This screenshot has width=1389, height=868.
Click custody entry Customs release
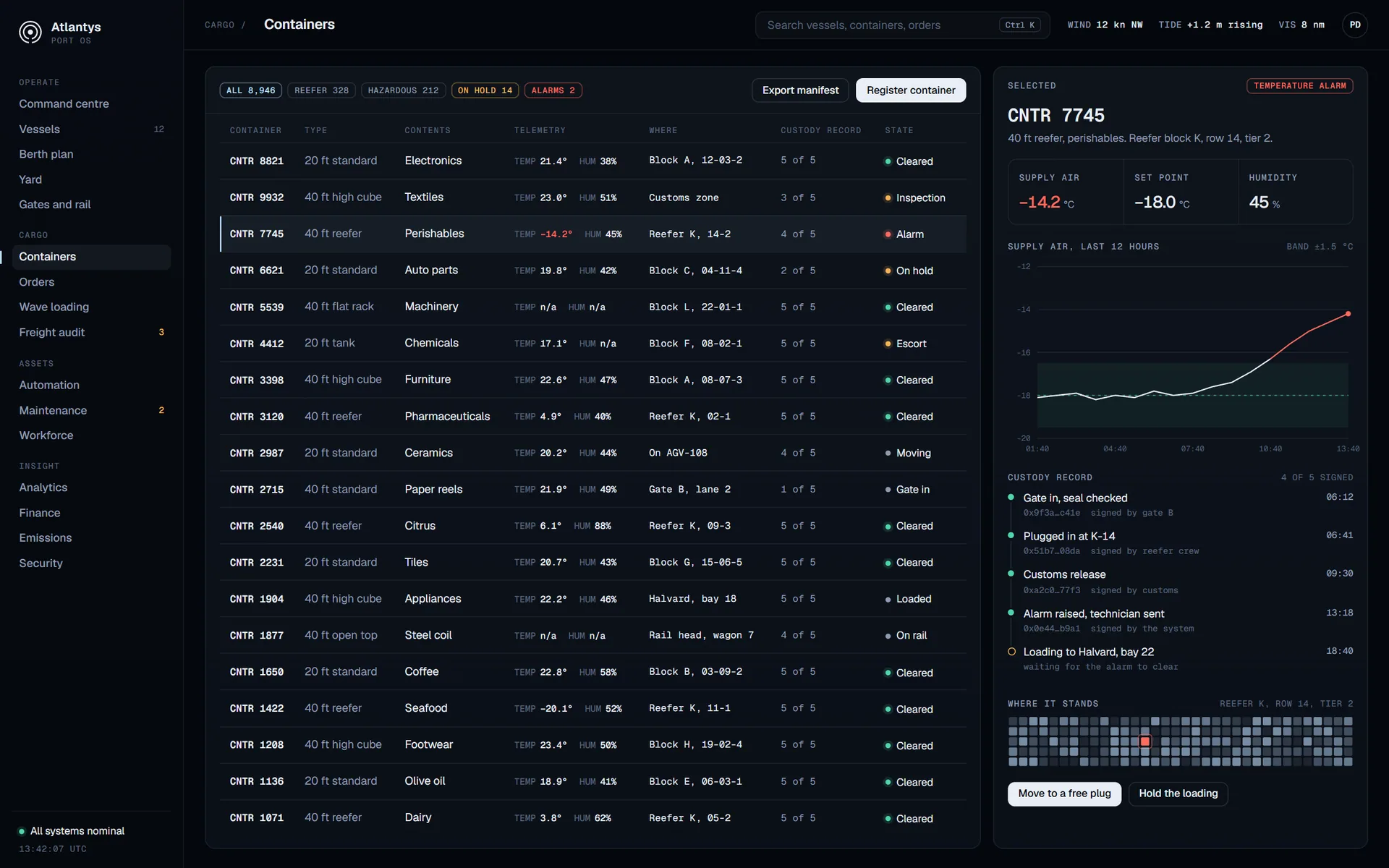tap(1180, 582)
